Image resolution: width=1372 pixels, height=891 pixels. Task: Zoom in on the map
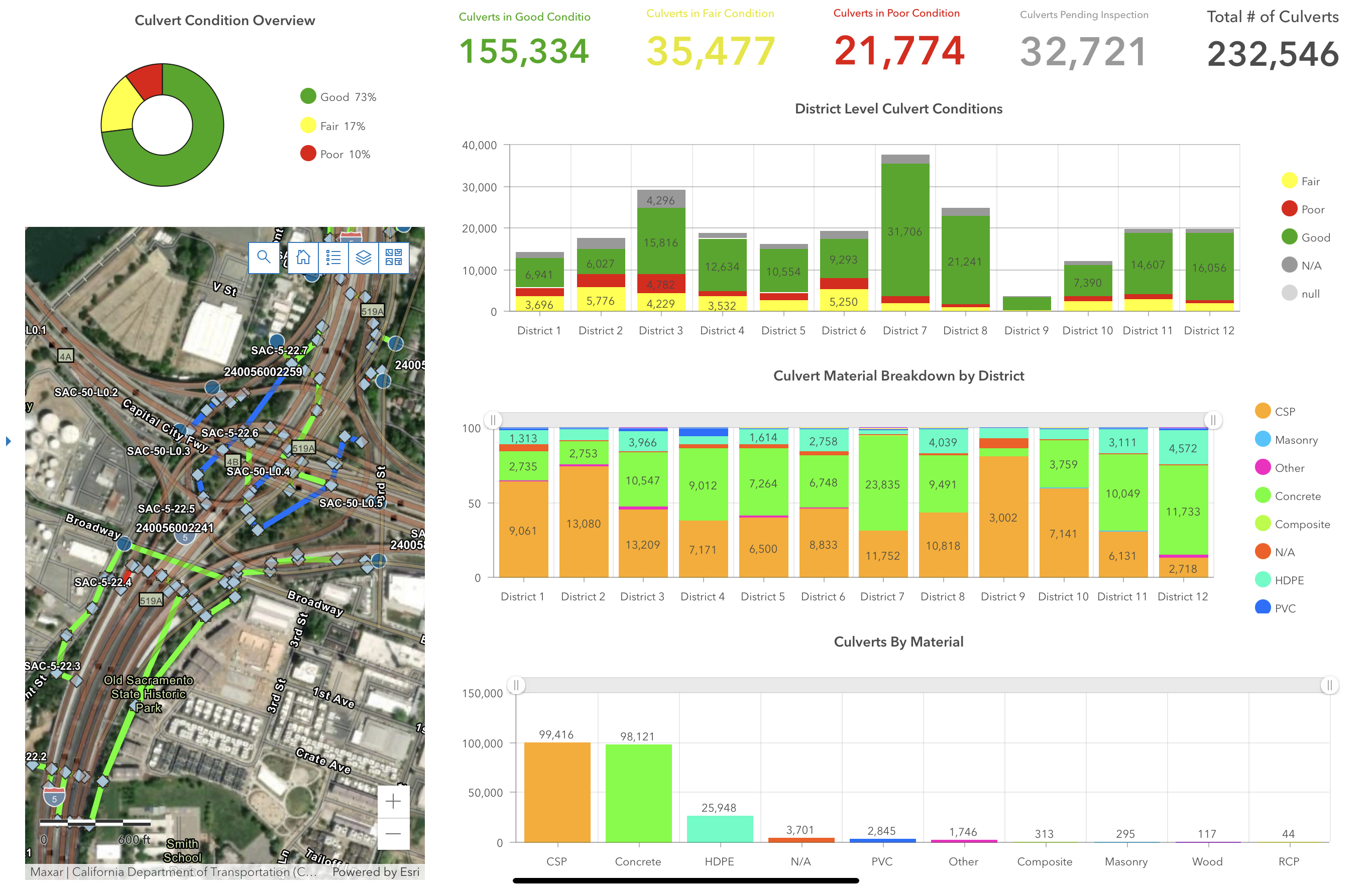[393, 802]
